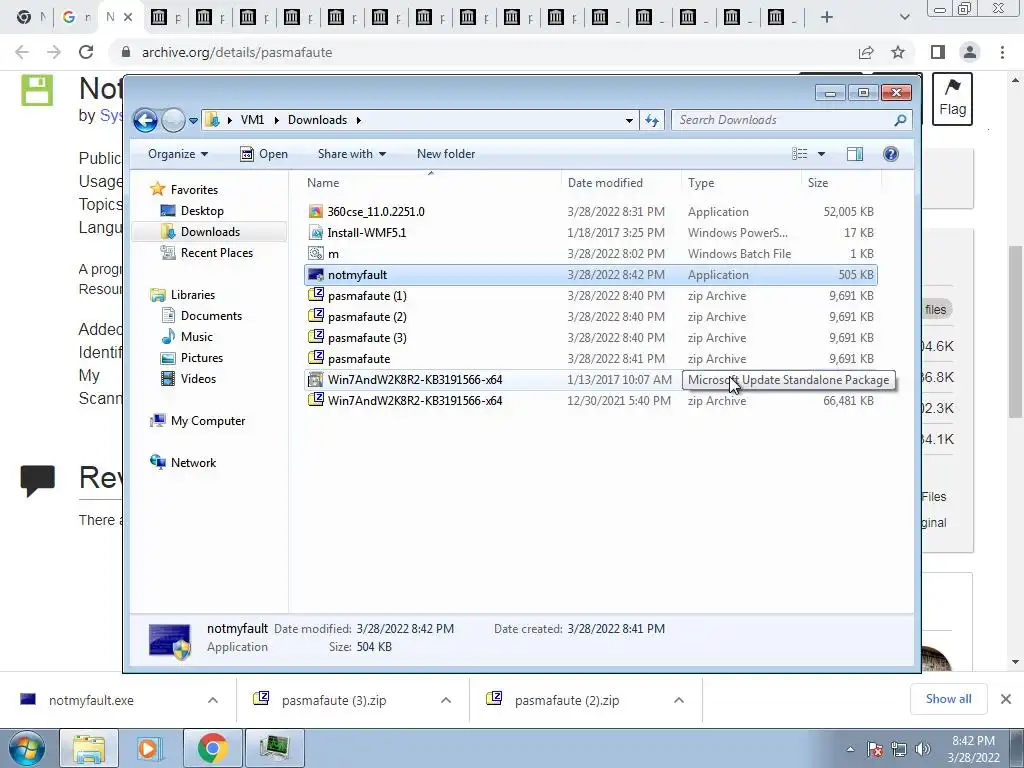Select Favorites in navigation pane
The image size is (1024, 768).
[194, 190]
